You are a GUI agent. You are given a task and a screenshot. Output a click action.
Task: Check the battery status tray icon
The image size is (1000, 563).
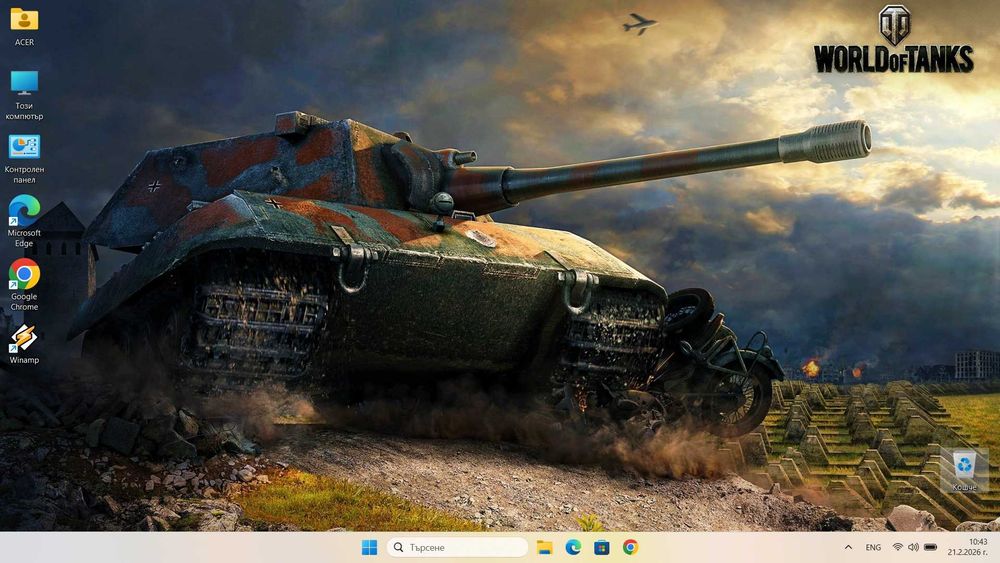(930, 547)
